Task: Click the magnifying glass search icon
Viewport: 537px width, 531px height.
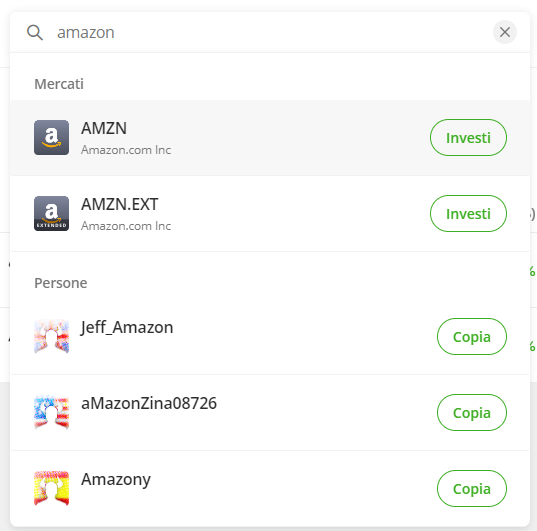Action: click(x=35, y=33)
